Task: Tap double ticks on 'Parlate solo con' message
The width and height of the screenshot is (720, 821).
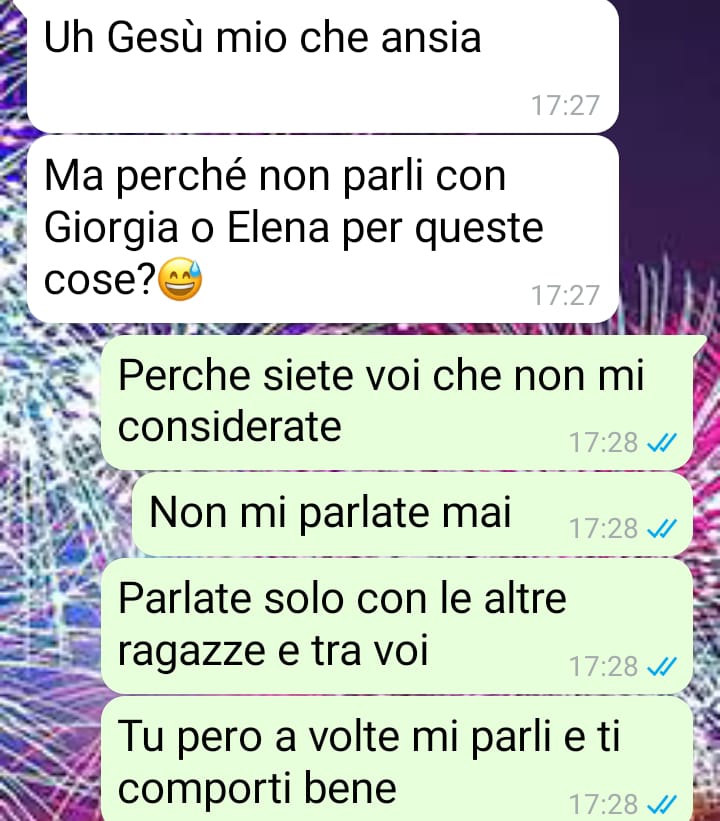Action: pyautogui.click(x=662, y=667)
